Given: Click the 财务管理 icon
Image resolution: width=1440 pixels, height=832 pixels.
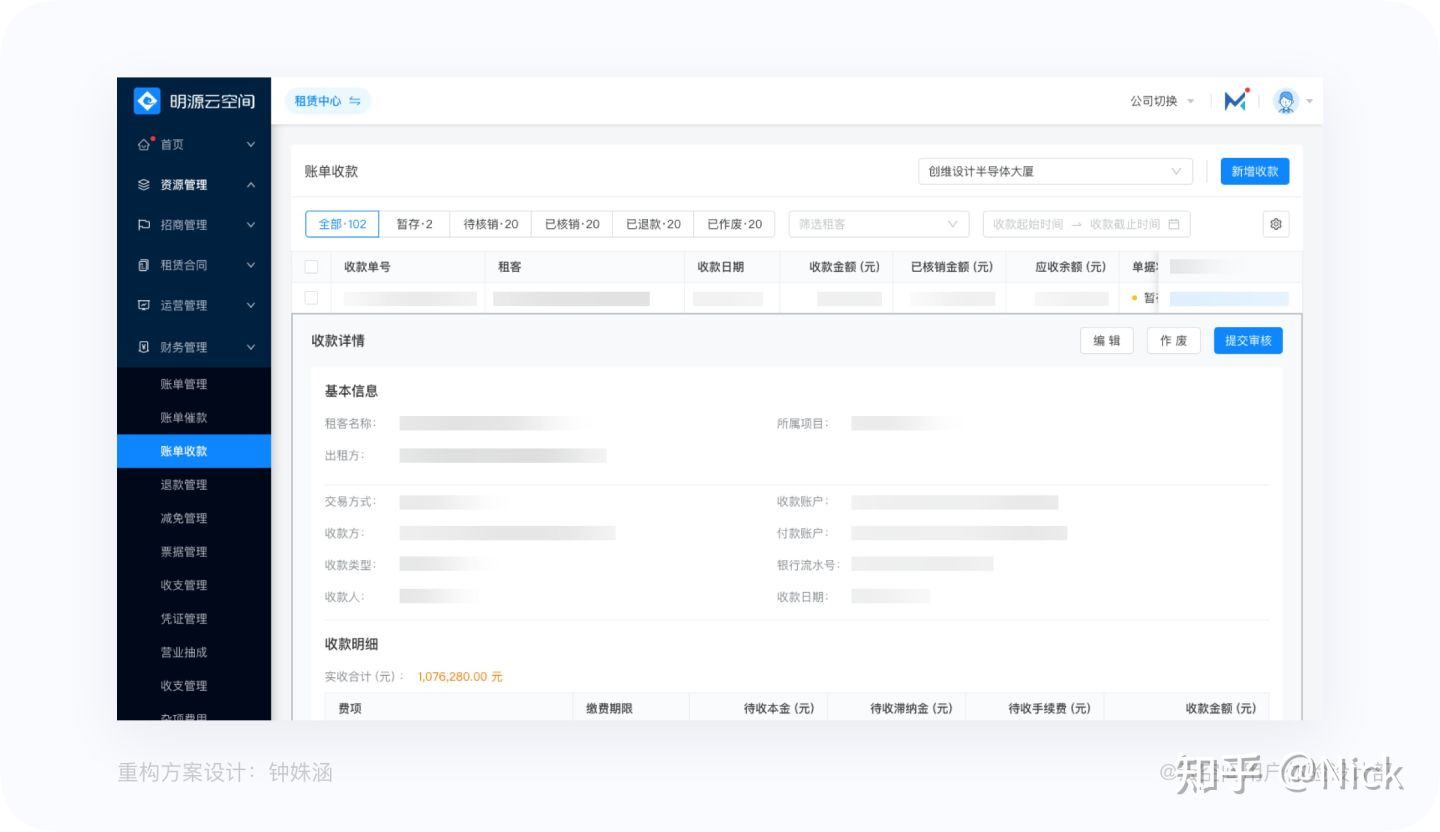Looking at the screenshot, I should (x=144, y=347).
